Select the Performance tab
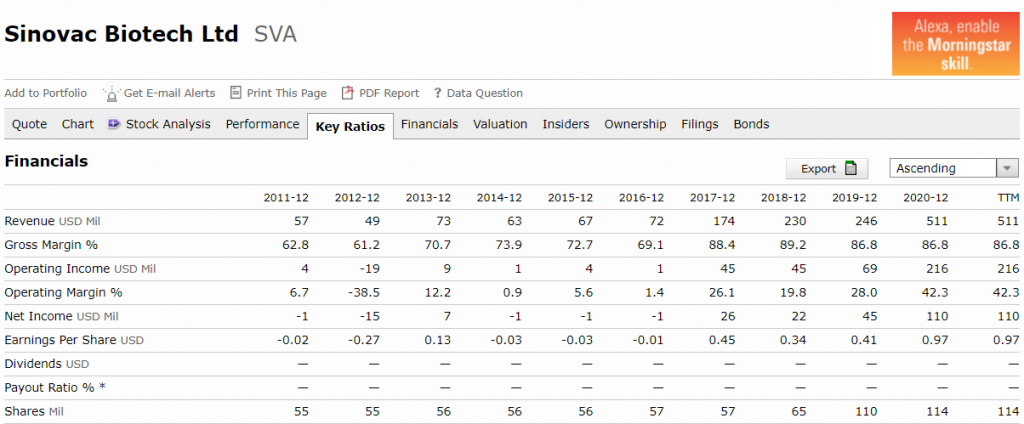 pos(263,124)
